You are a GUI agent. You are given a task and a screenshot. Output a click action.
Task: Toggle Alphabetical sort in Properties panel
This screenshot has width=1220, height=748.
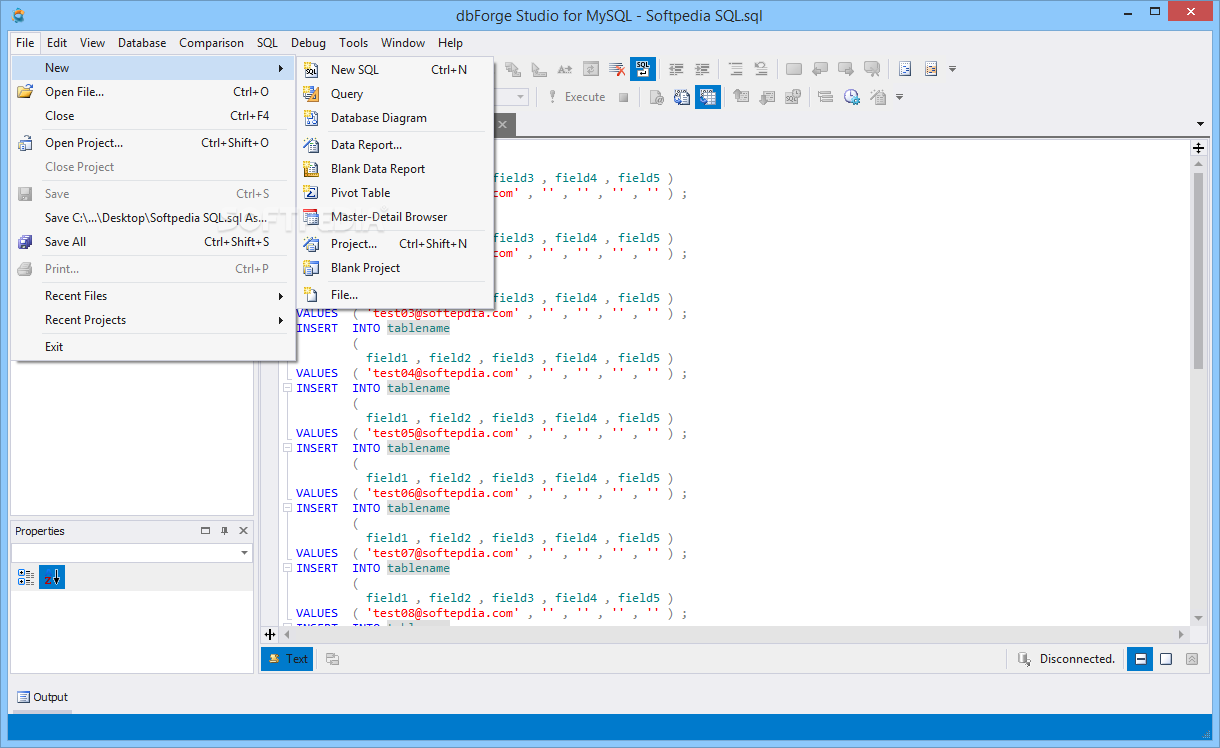coord(52,577)
